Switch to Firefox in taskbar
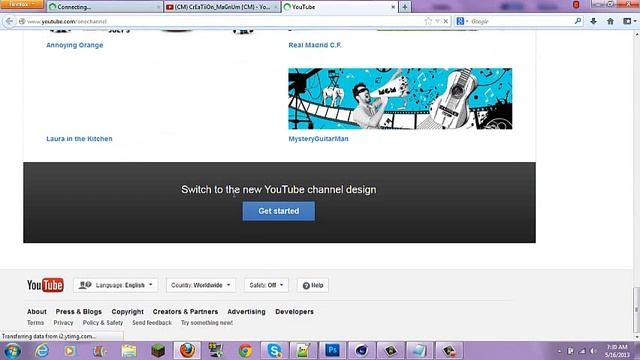The width and height of the screenshot is (640, 360). pyautogui.click(x=187, y=351)
